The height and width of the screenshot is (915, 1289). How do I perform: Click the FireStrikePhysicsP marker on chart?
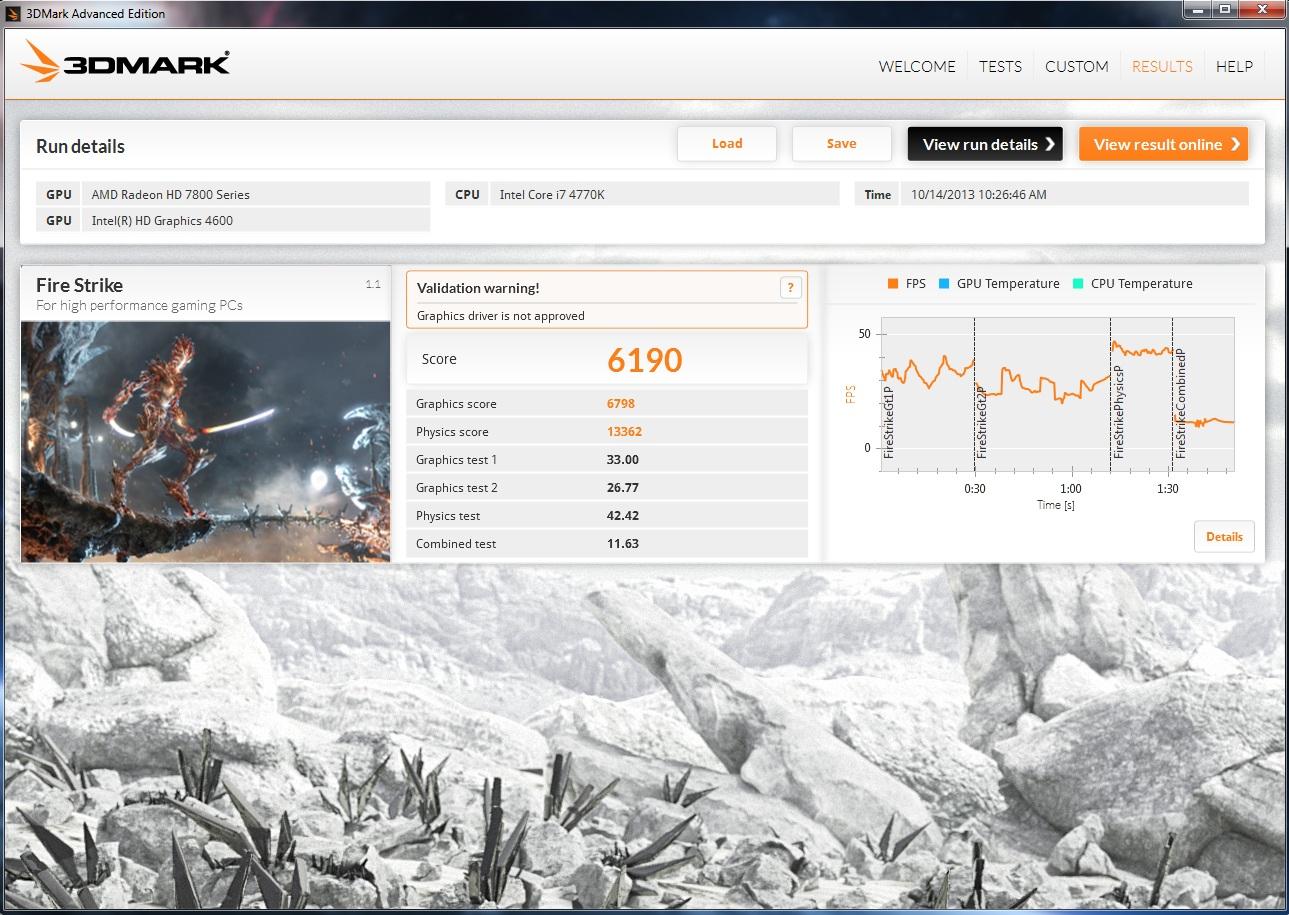1118,411
